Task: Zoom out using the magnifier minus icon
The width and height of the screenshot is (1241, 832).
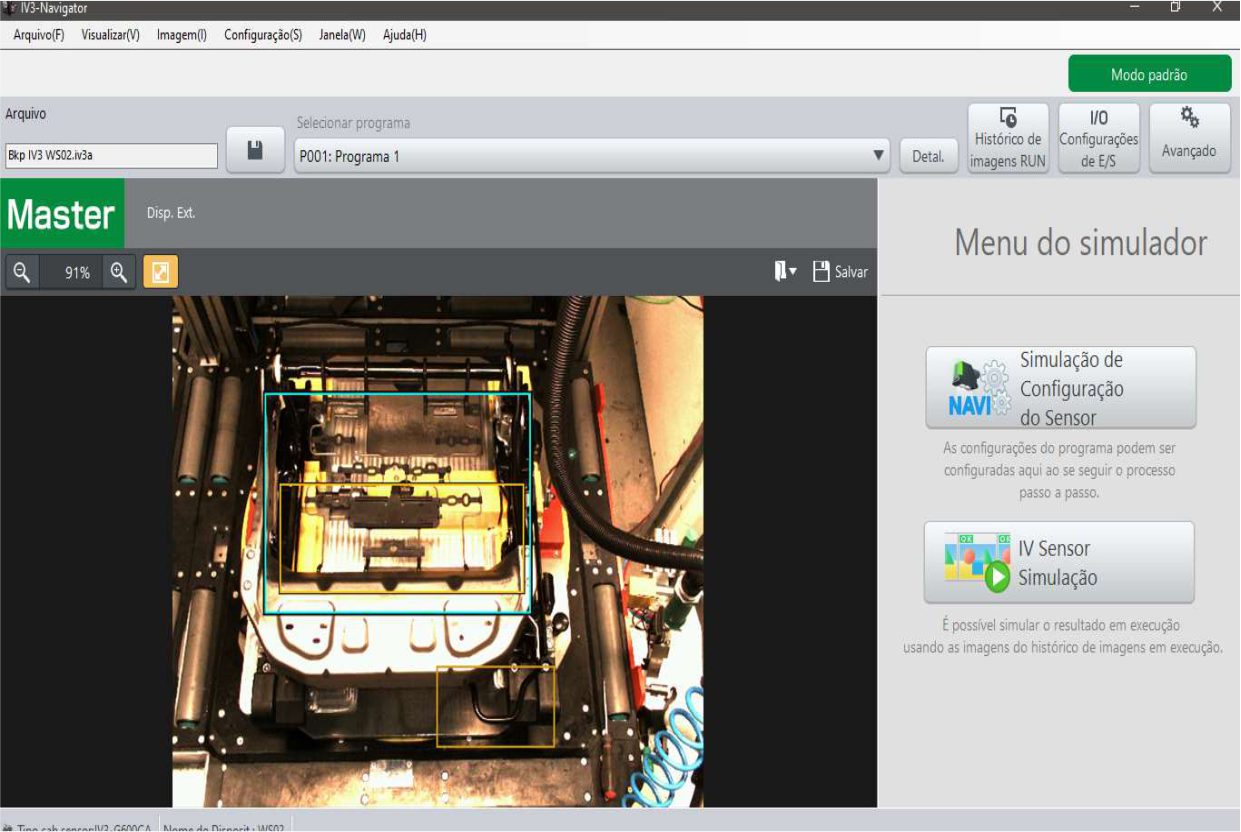Action: click(x=22, y=272)
